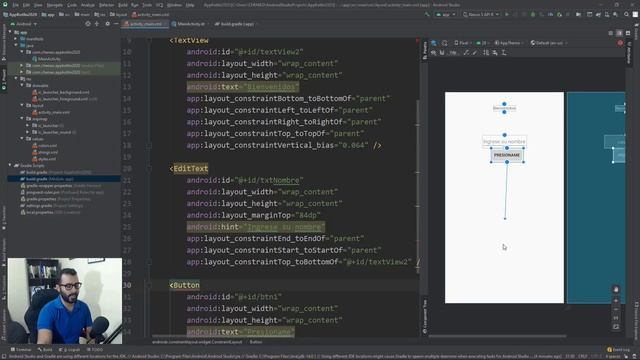Screen dimensions: 640x360
Task: Click the design surface select icon
Action: tap(434, 43)
